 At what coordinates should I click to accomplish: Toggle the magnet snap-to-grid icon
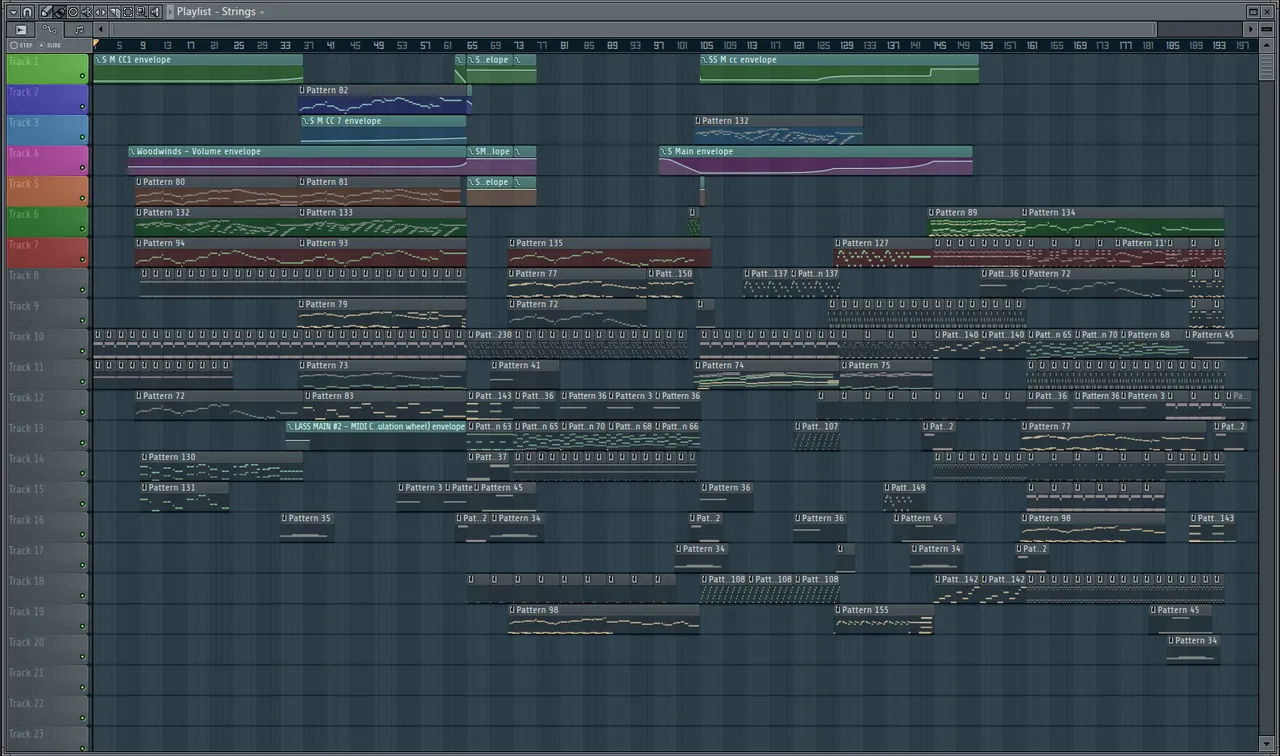click(x=27, y=12)
